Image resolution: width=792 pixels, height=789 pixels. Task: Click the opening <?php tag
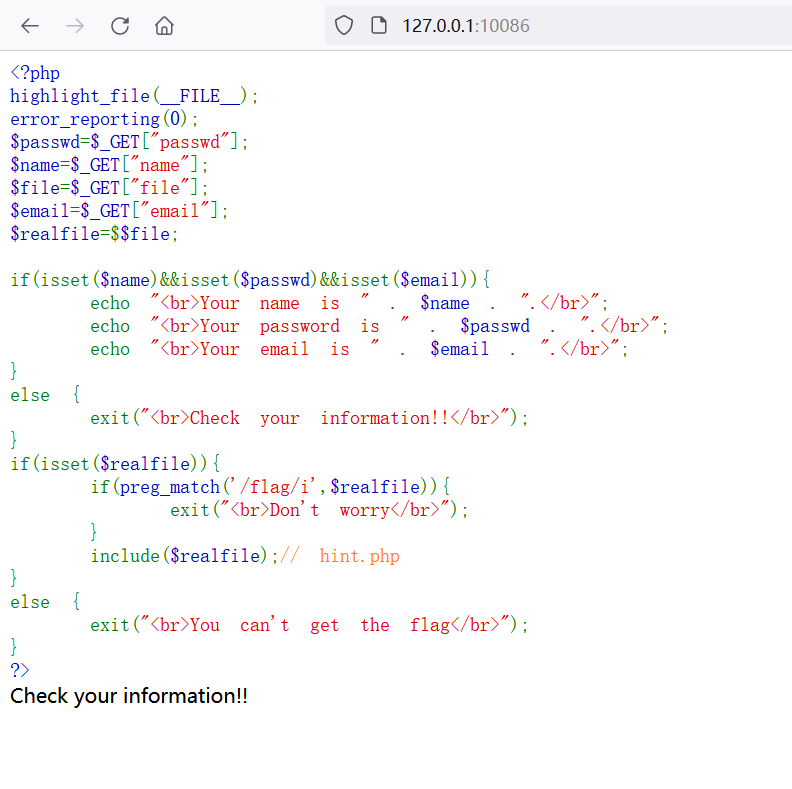(35, 73)
